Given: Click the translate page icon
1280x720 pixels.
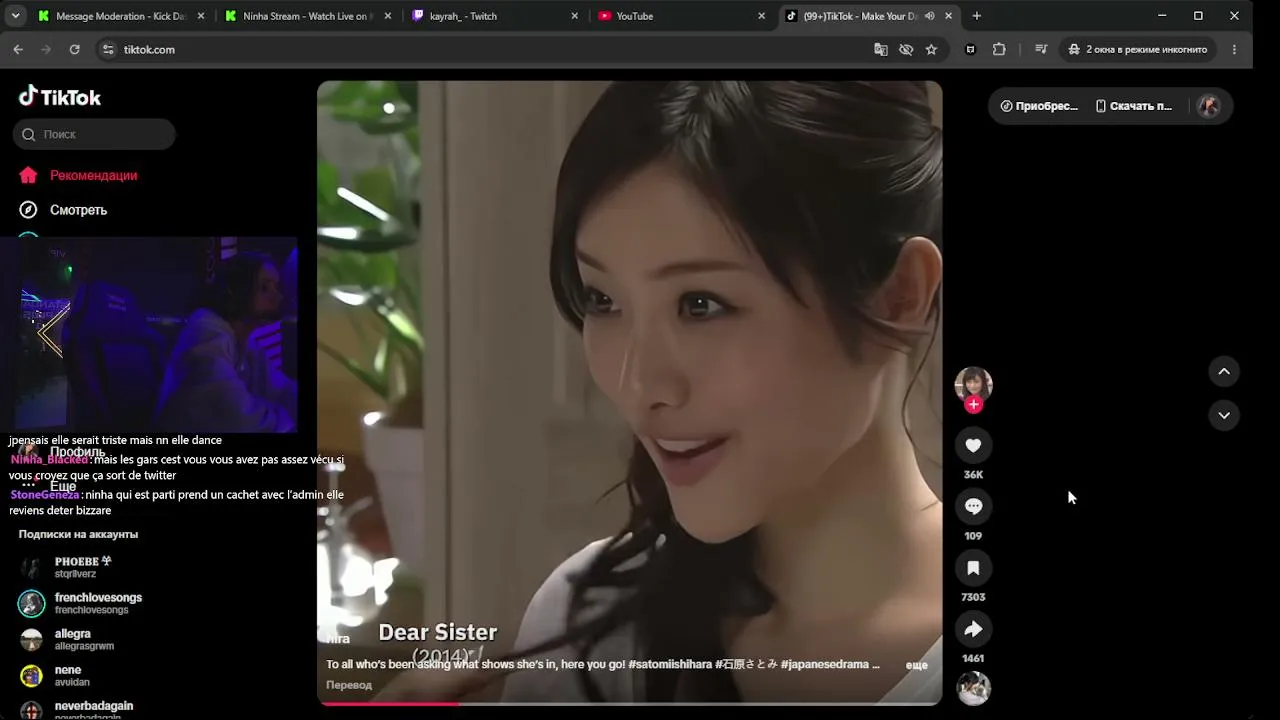Looking at the screenshot, I should [x=881, y=49].
